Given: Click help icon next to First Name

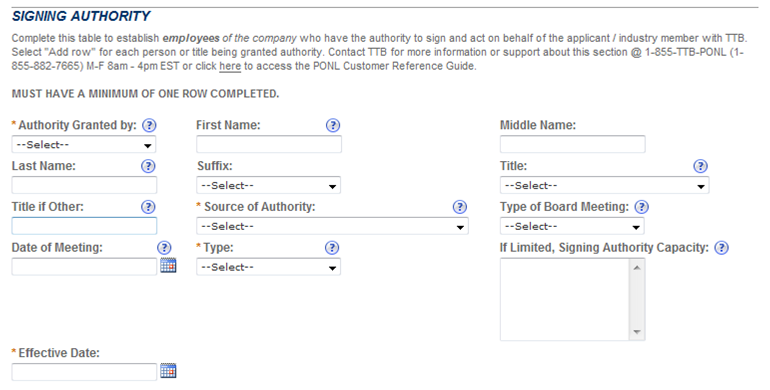Looking at the screenshot, I should pyautogui.click(x=332, y=126).
